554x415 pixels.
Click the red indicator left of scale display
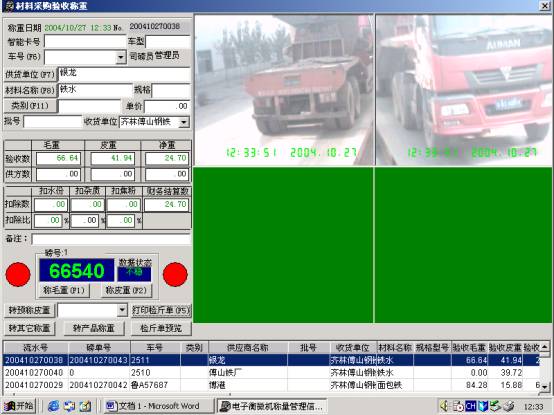(18, 274)
